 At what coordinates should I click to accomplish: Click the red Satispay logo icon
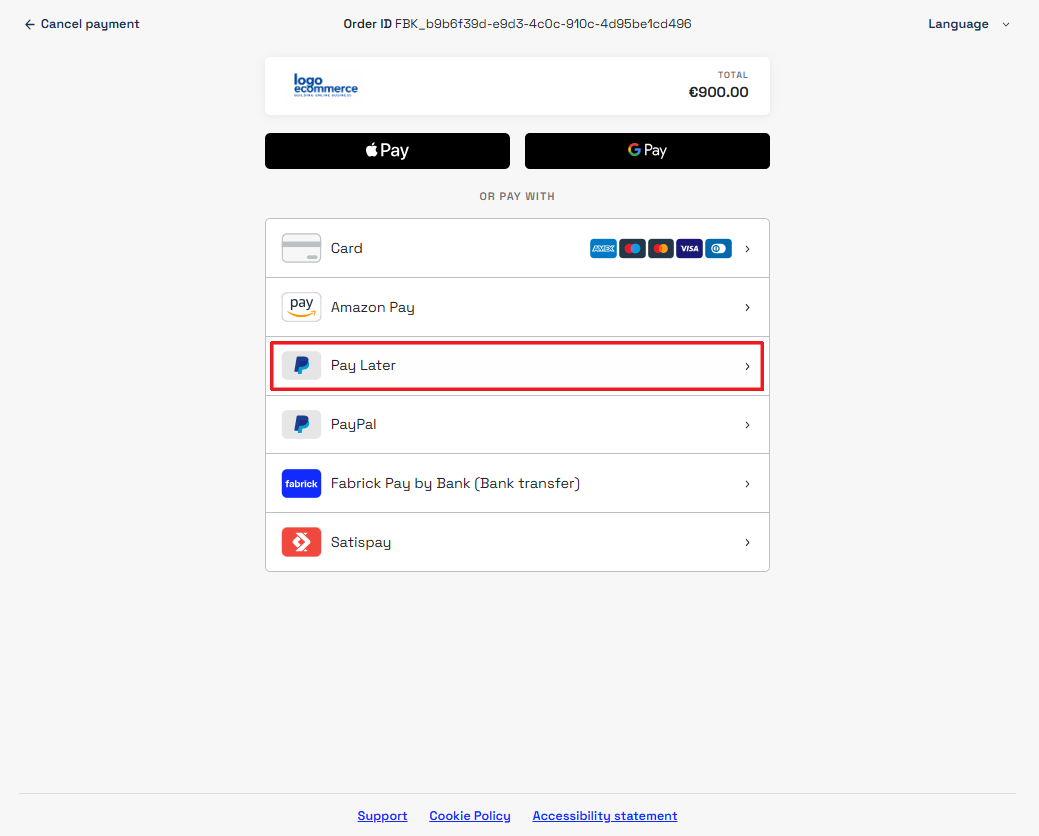[x=301, y=542]
